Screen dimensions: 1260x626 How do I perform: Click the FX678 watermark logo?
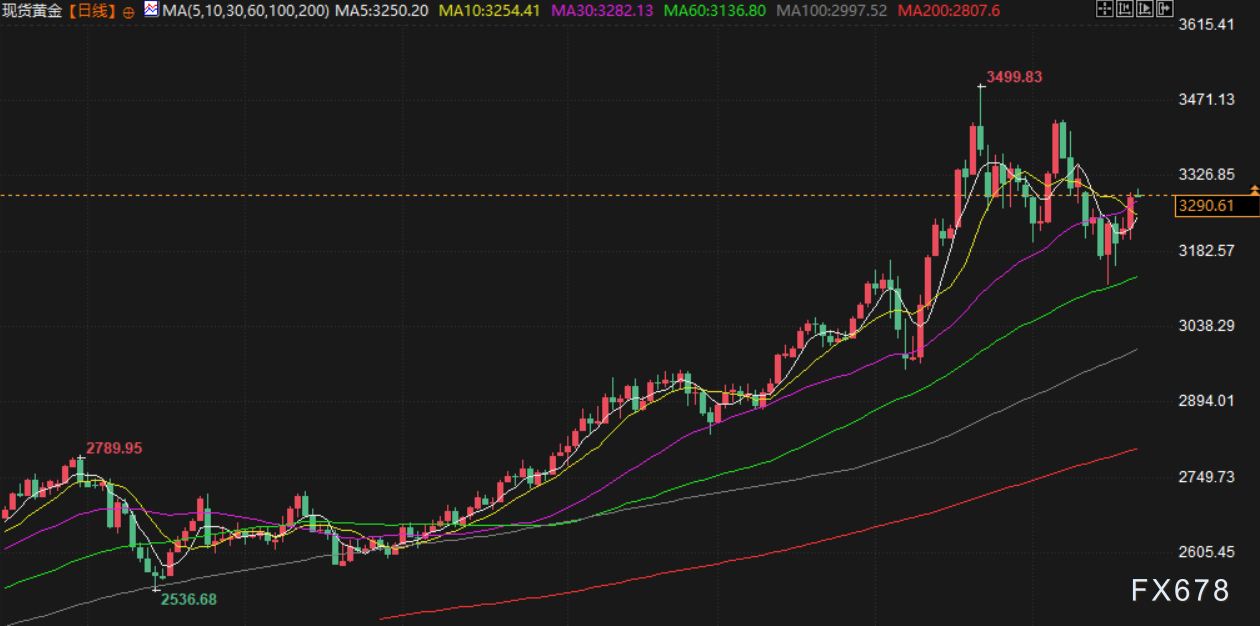click(x=1180, y=591)
